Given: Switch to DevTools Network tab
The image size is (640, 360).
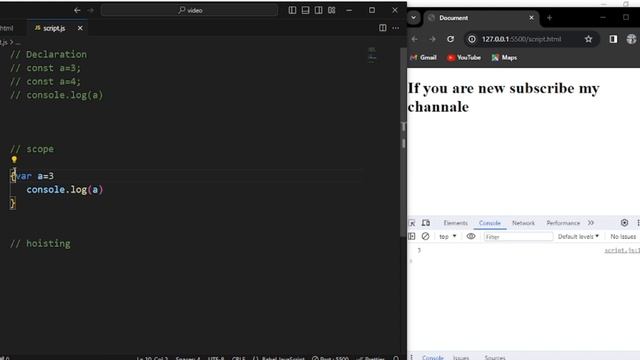Looking at the screenshot, I should coord(523,223).
